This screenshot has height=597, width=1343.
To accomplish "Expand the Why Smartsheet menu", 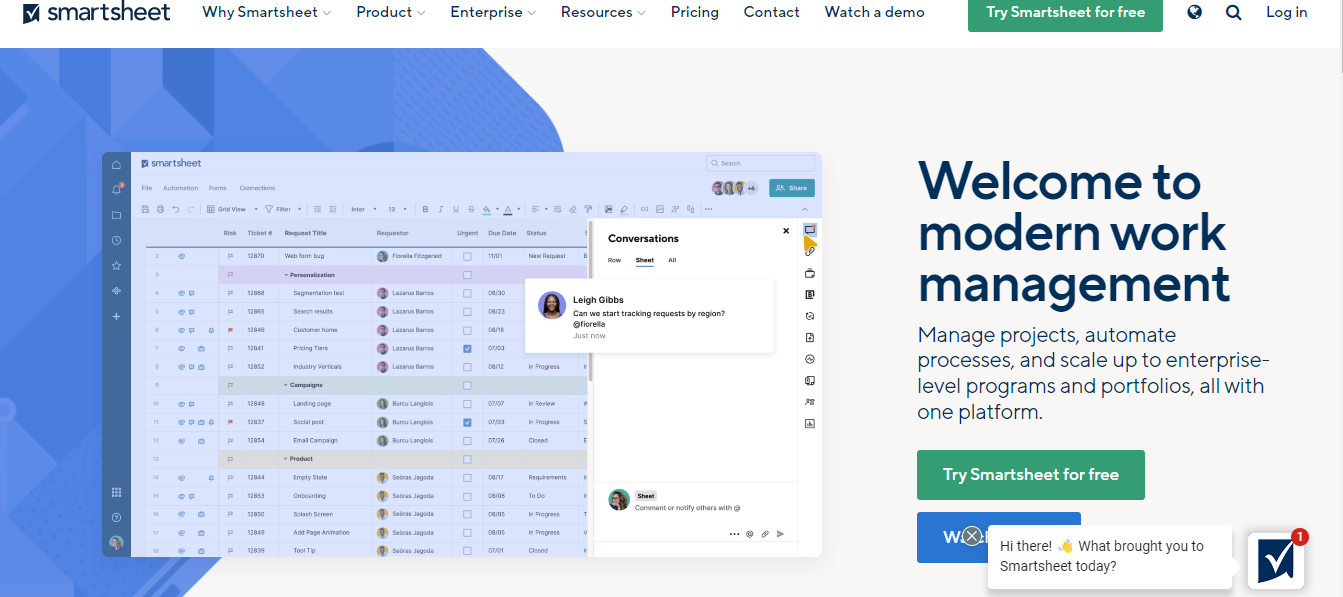I will pos(267,12).
